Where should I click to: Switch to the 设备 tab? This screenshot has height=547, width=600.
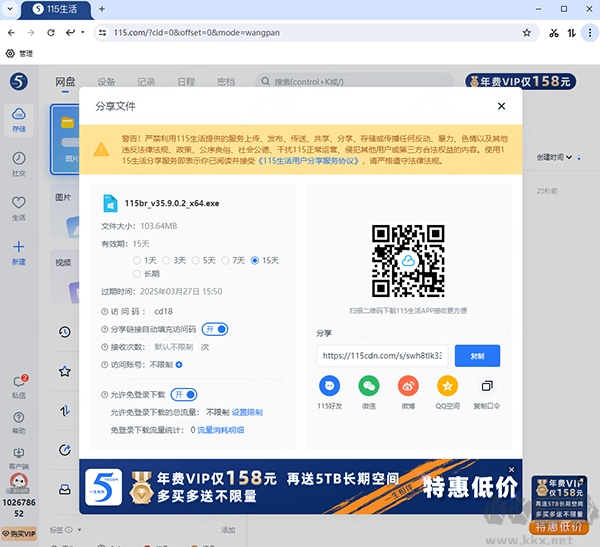coord(106,81)
